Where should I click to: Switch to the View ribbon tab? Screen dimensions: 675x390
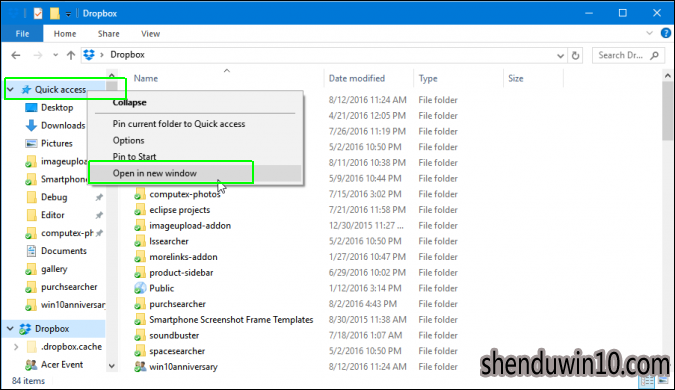pyautogui.click(x=151, y=34)
